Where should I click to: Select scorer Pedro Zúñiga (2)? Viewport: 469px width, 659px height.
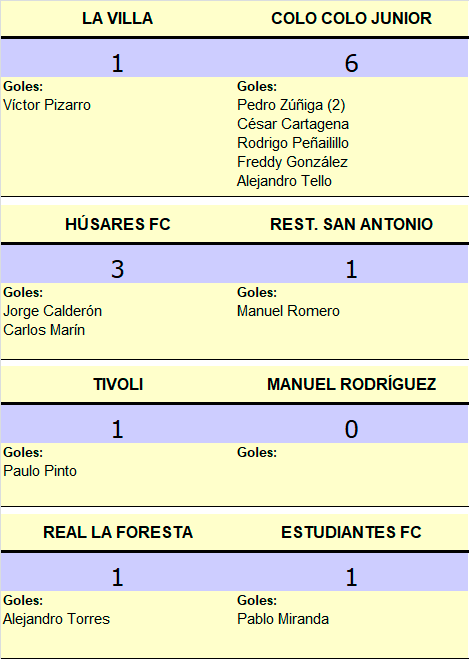(x=291, y=105)
